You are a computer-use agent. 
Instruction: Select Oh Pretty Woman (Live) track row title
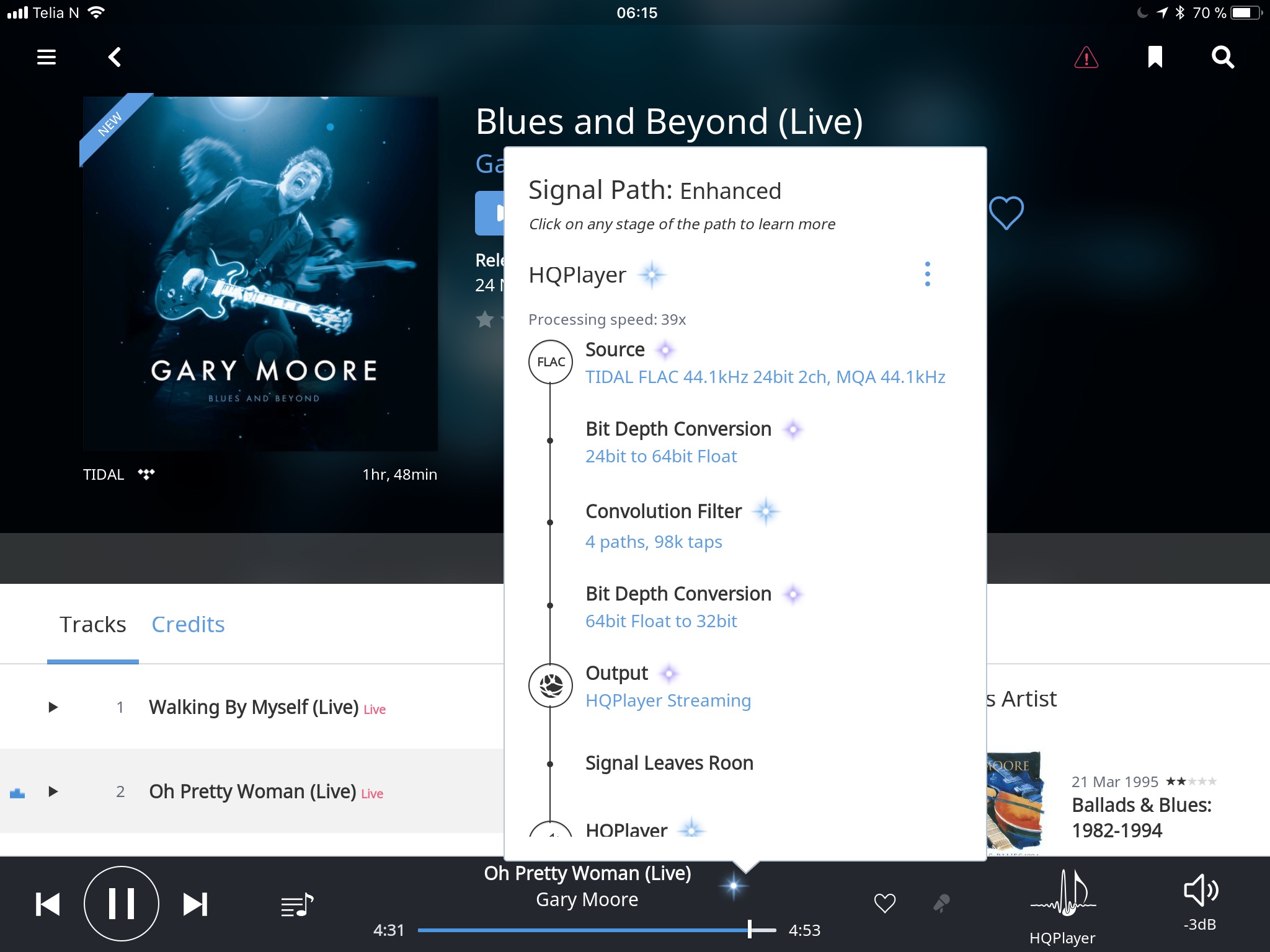coord(252,791)
